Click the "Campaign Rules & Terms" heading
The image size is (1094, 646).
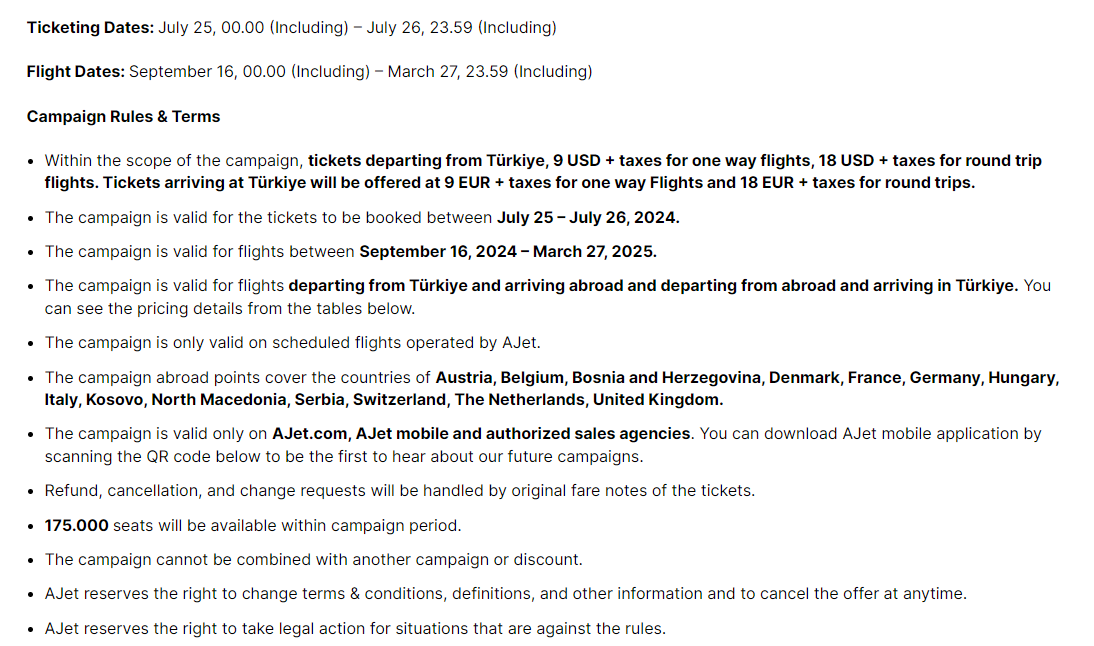click(x=123, y=117)
